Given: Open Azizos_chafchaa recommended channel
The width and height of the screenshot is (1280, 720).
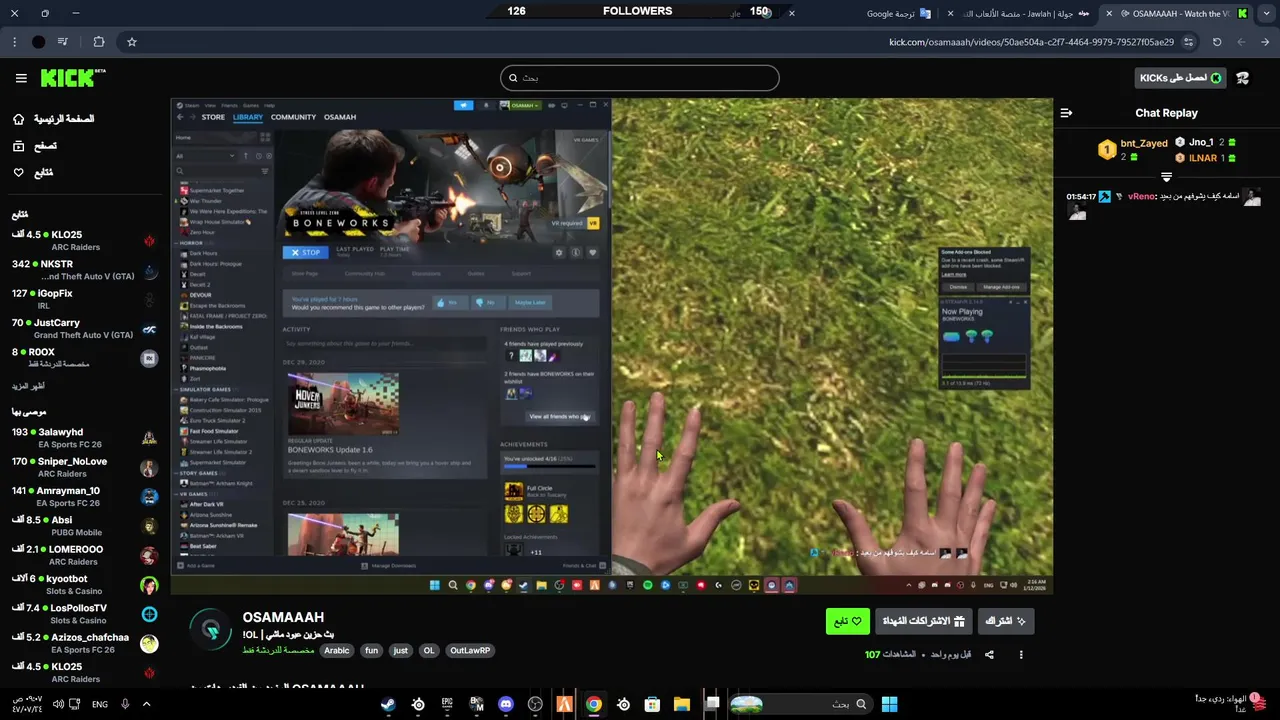Looking at the screenshot, I should pos(85,643).
